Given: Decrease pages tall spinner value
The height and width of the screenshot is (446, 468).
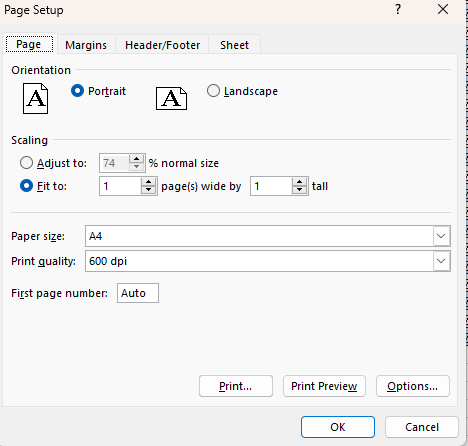Looking at the screenshot, I should tap(300, 190).
